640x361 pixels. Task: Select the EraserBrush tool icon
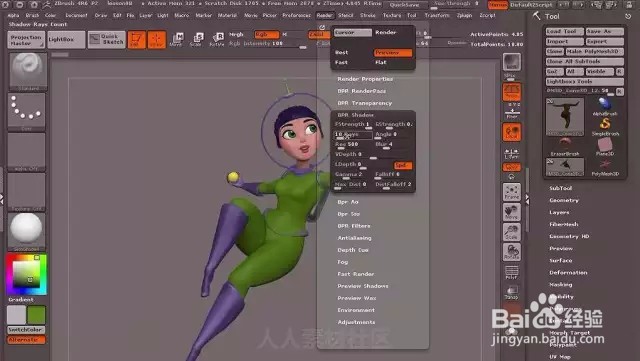click(565, 147)
